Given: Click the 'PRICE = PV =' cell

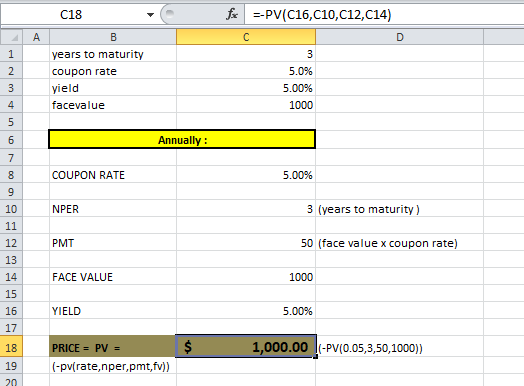Looking at the screenshot, I should click(113, 347).
